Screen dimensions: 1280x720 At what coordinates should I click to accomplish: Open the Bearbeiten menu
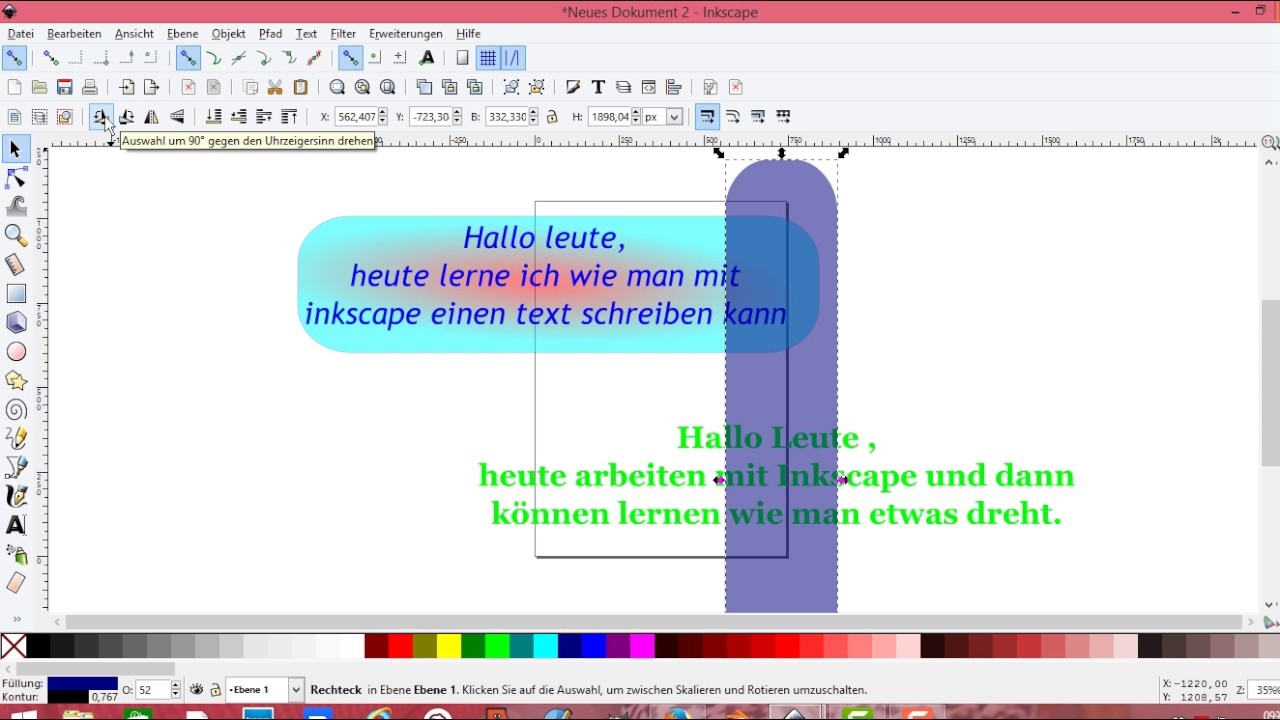(74, 34)
